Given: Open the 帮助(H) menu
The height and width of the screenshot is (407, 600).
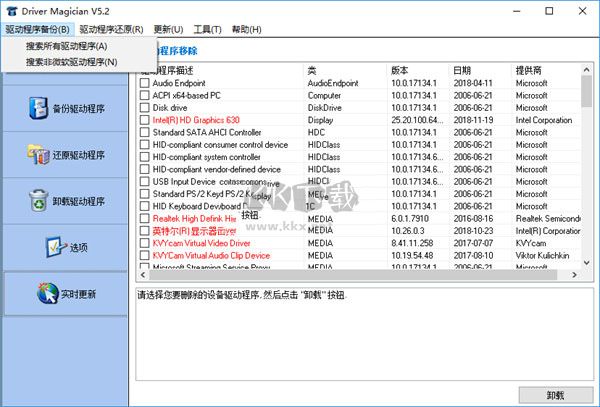Looking at the screenshot, I should tap(246, 29).
